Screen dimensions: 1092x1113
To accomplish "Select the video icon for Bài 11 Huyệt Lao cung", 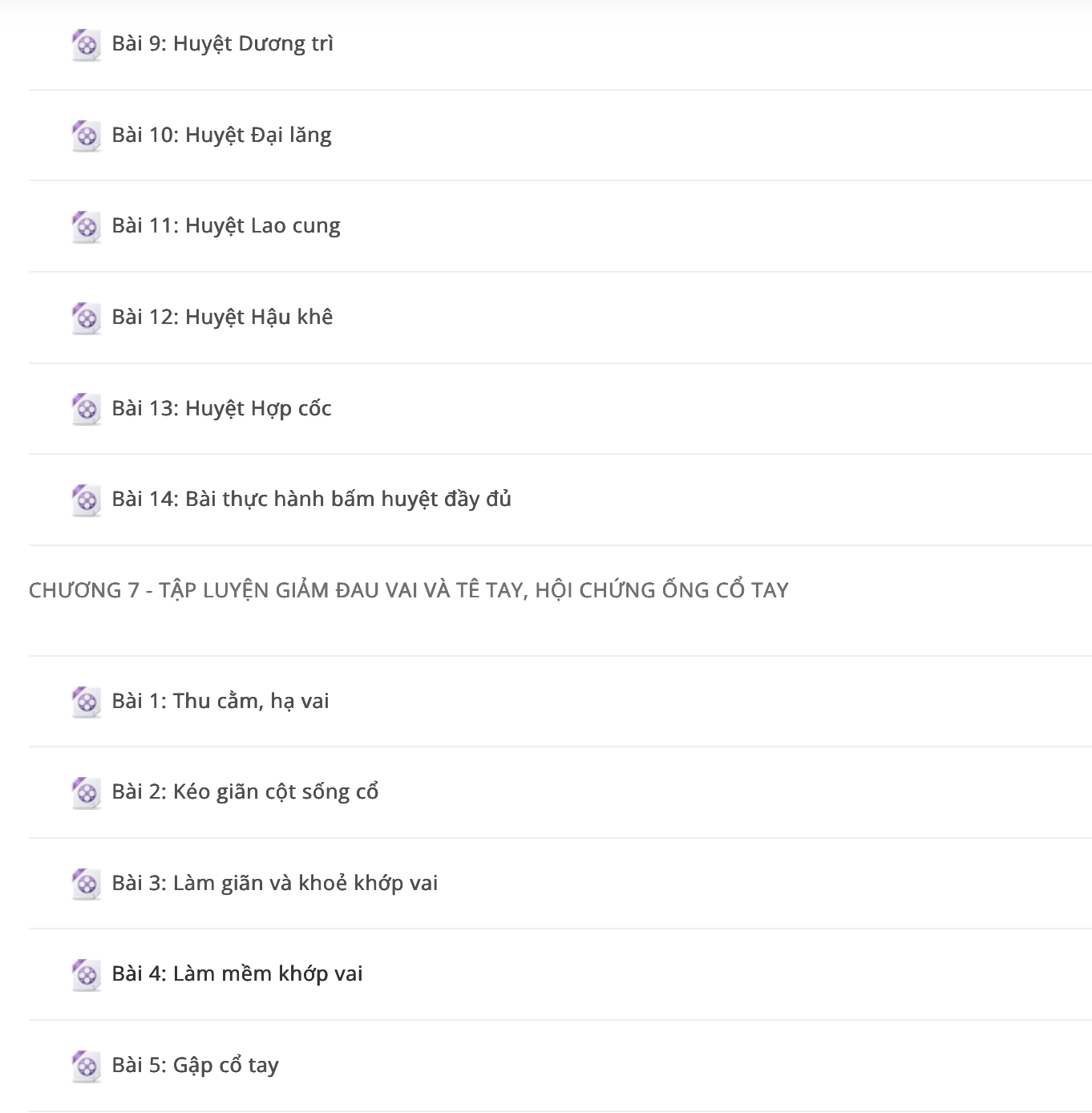I will [x=86, y=227].
